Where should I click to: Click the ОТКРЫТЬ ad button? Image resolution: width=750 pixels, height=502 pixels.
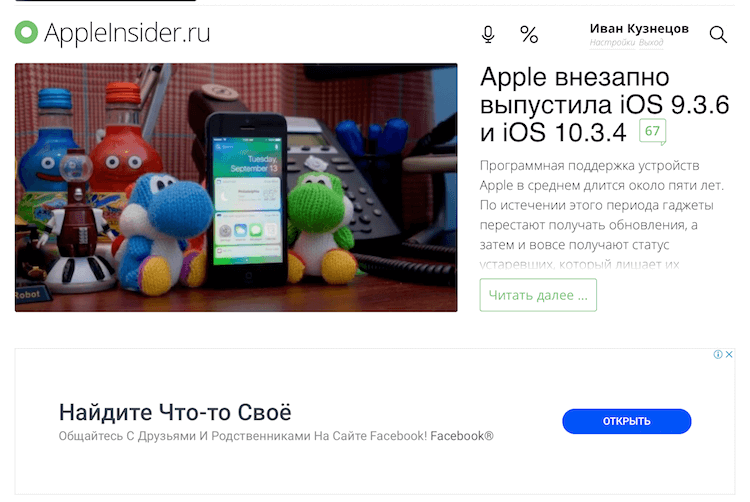(x=627, y=421)
